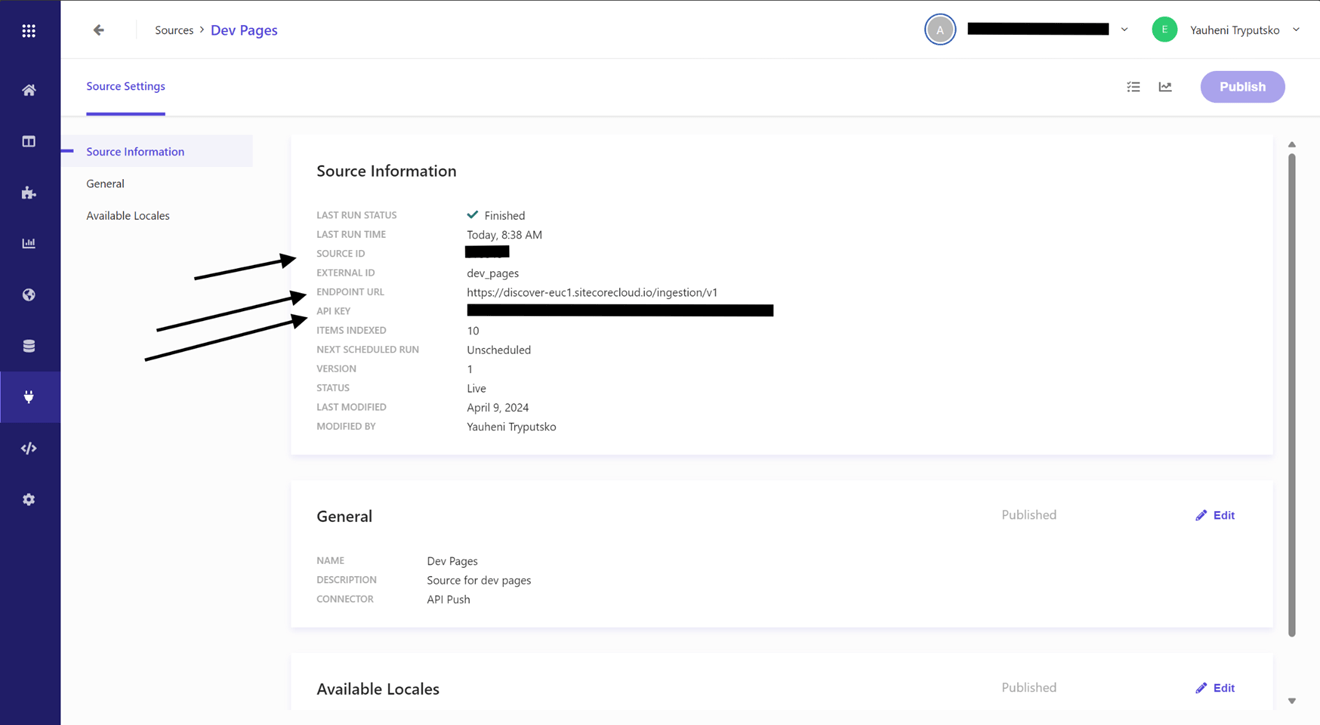The width and height of the screenshot is (1320, 725).
Task: Open the database stack sidebar icon
Action: click(29, 346)
